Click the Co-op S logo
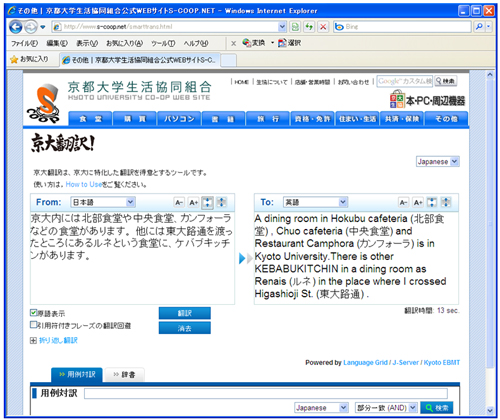Viewport: 500px width, 420px height. 43,103
